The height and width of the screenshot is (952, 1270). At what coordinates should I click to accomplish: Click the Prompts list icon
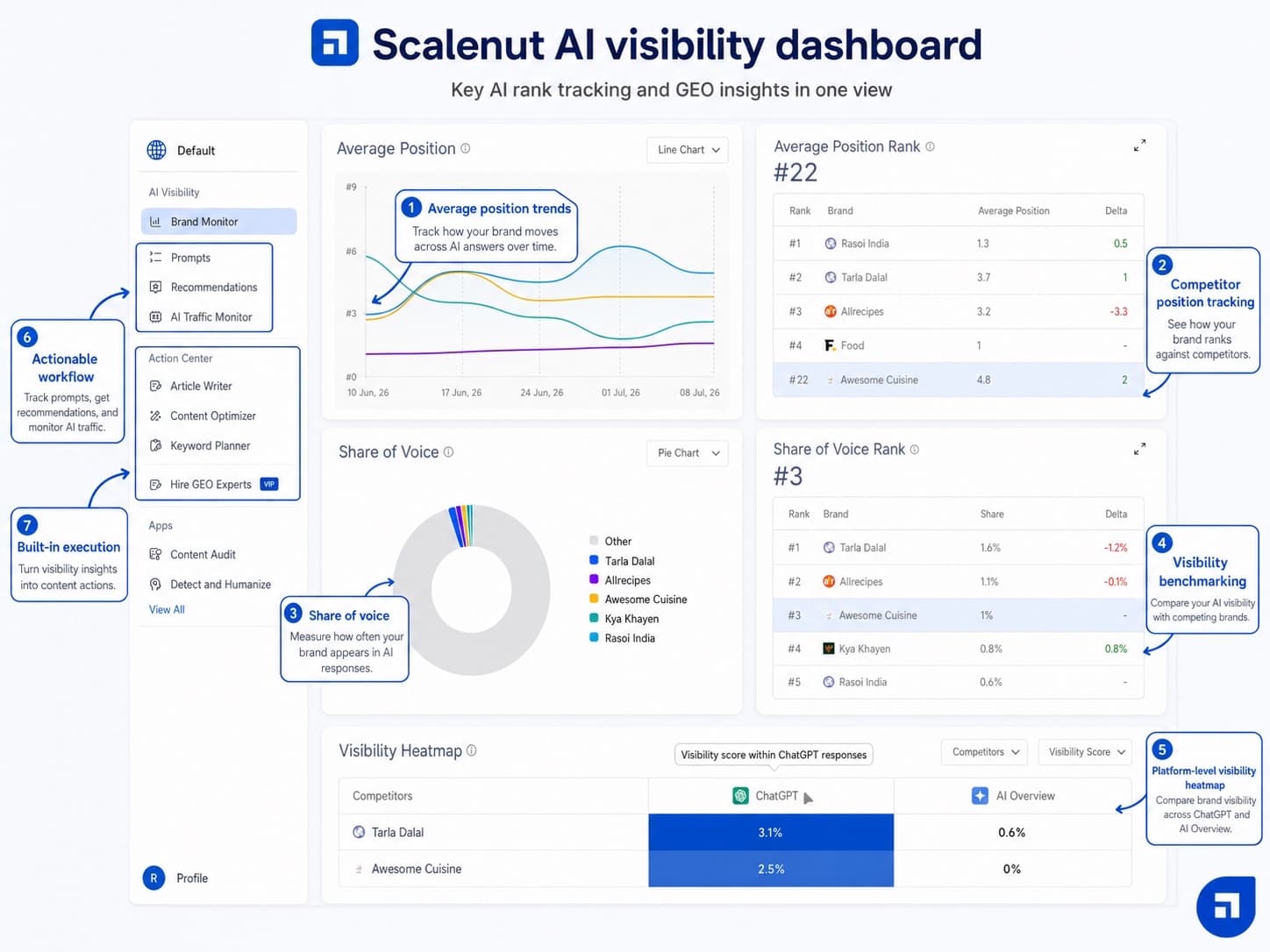155,258
